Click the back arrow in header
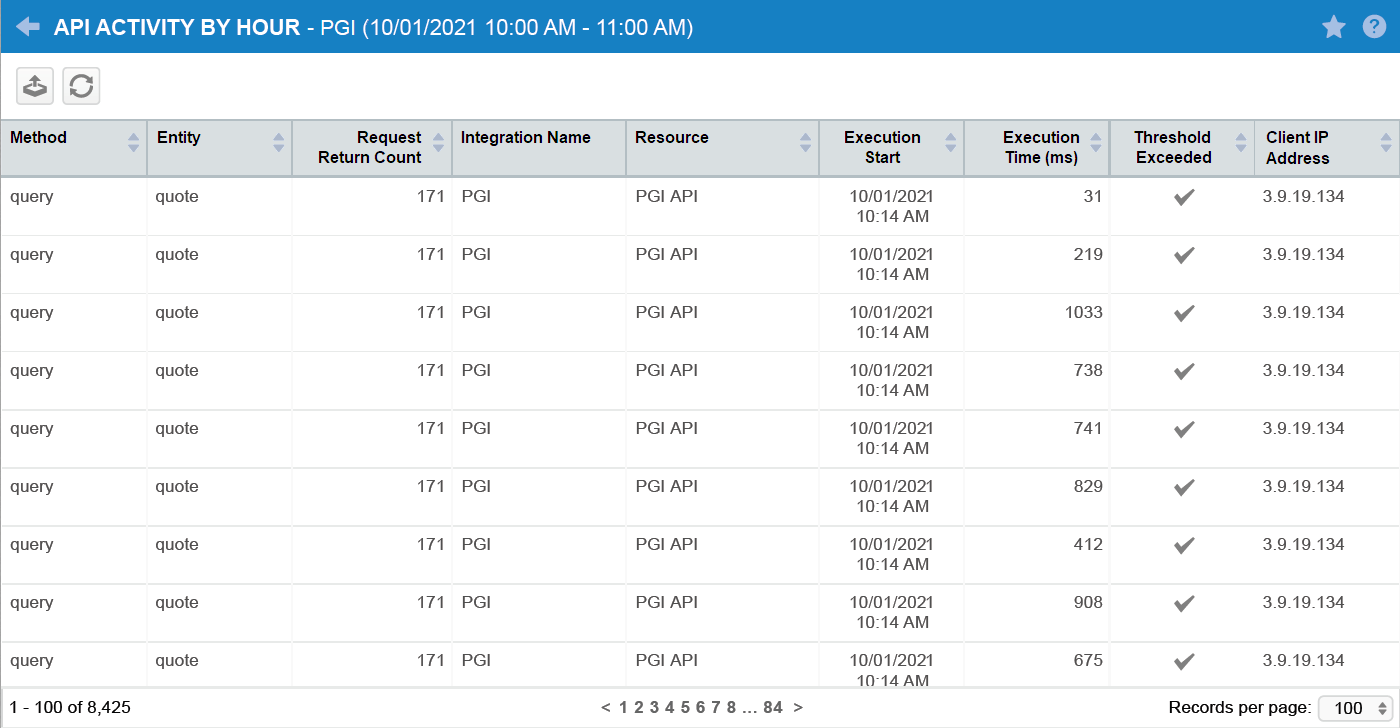The image size is (1400, 728). [28, 27]
